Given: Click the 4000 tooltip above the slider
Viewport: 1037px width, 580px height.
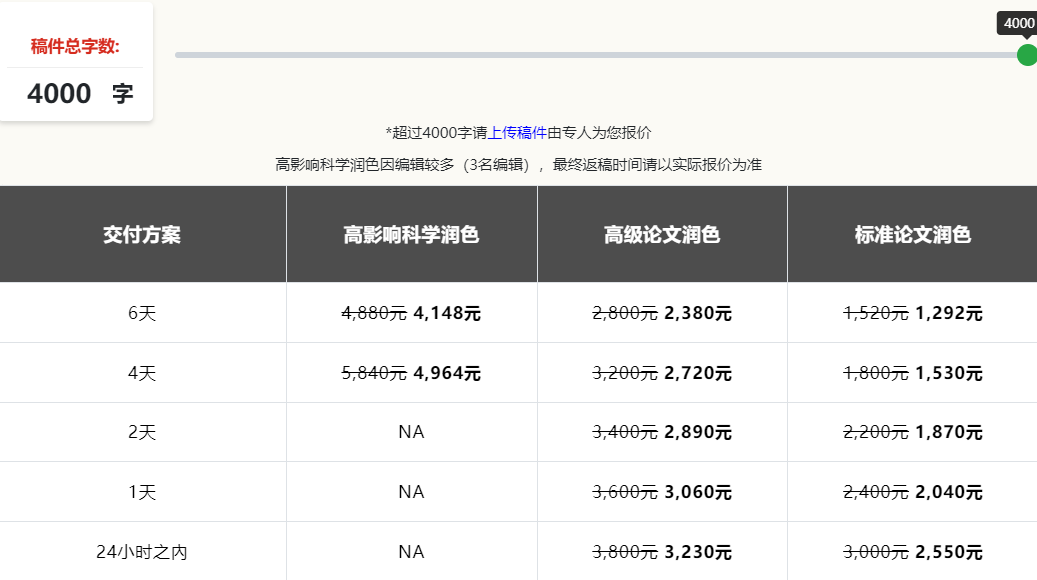Looking at the screenshot, I should coord(1017,20).
